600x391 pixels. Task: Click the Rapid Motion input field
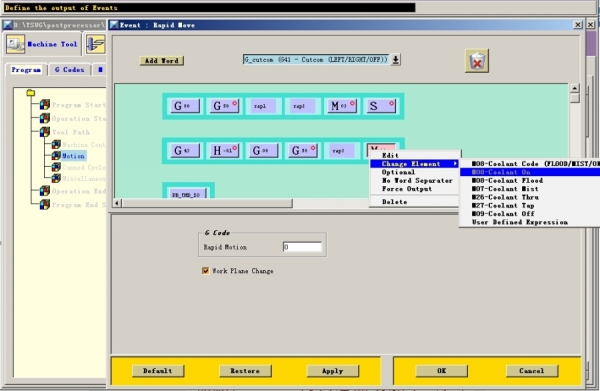[x=302, y=247]
